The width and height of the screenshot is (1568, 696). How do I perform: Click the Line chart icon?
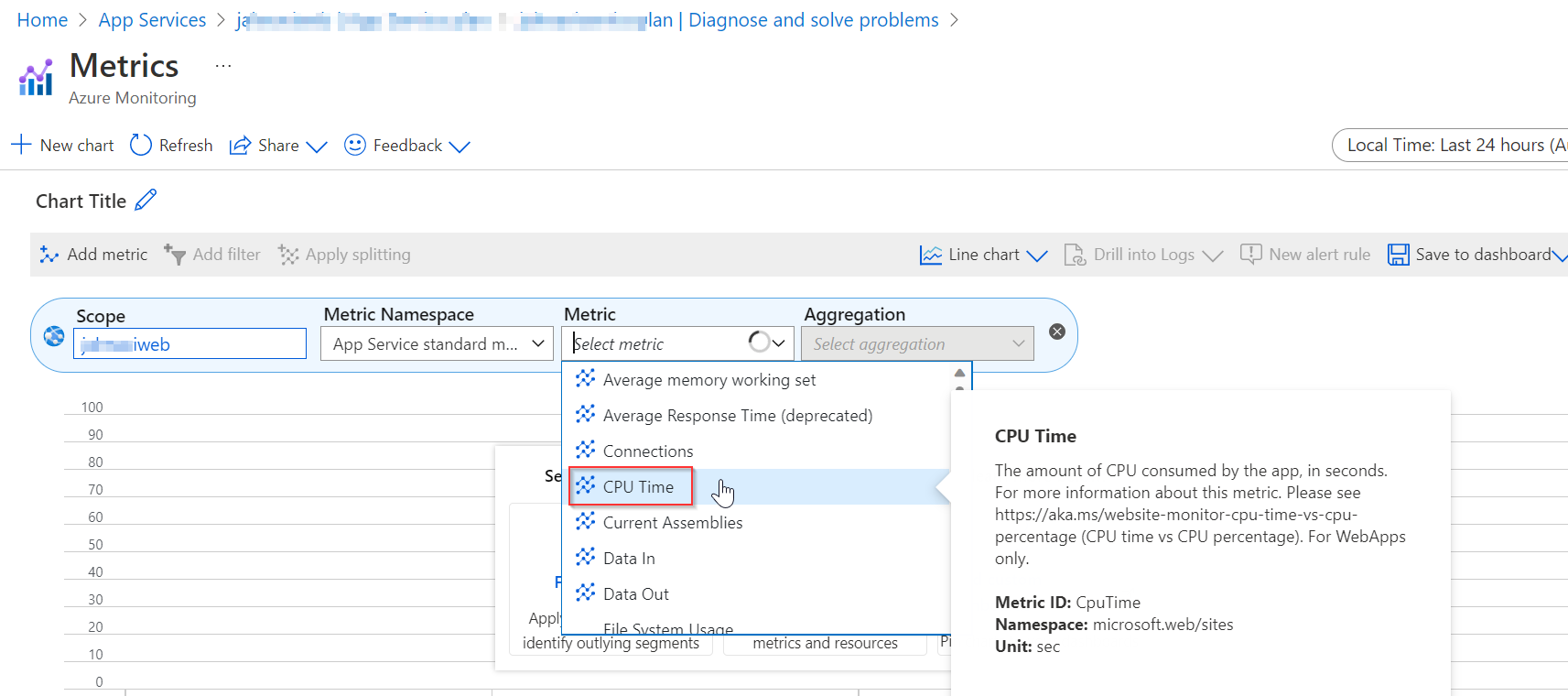(931, 255)
